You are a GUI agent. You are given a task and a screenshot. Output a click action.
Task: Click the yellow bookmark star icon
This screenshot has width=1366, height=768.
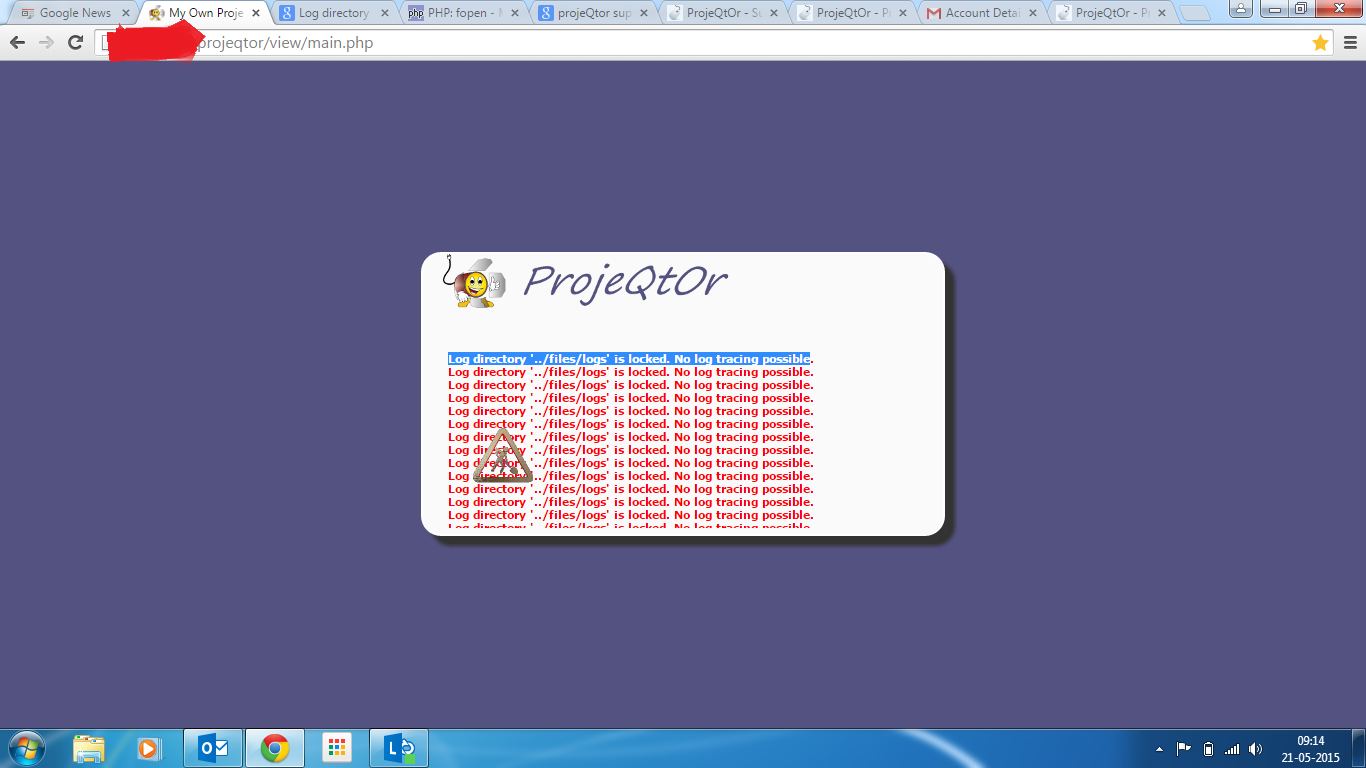pos(1320,43)
